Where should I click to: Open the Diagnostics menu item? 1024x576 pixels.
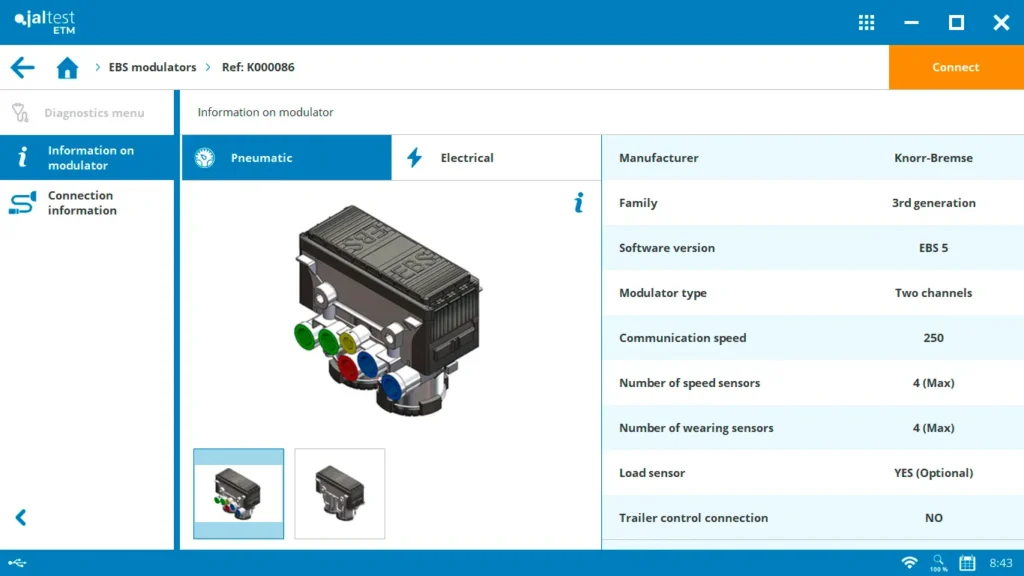[88, 112]
